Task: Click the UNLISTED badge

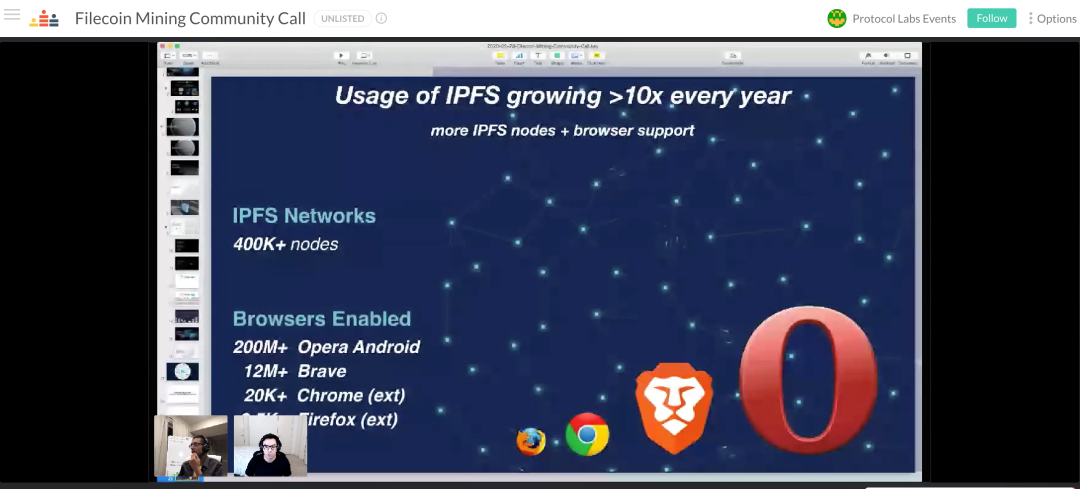Action: click(x=342, y=19)
